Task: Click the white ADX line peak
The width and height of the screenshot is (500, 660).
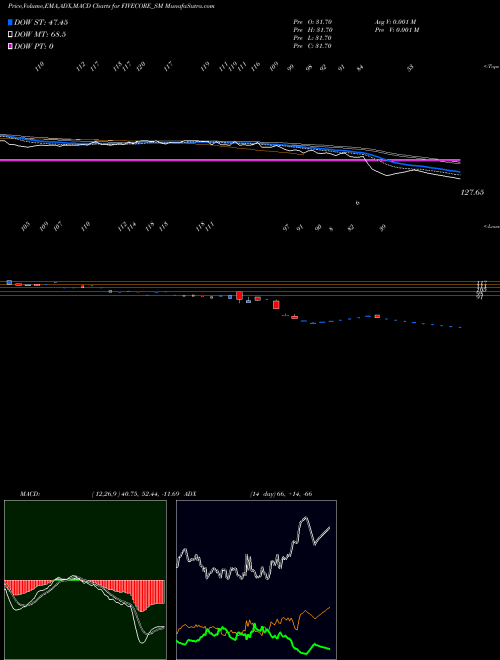Action: pyautogui.click(x=305, y=518)
